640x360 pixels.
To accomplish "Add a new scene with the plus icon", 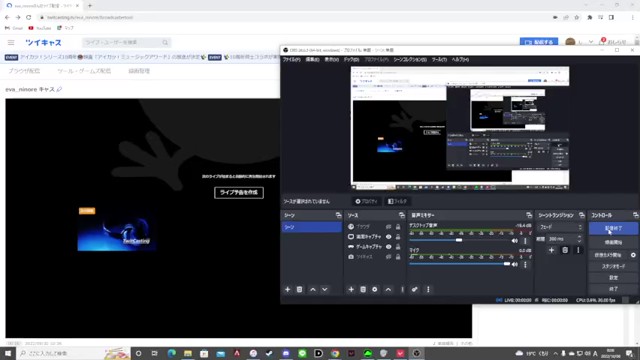I will (x=287, y=289).
